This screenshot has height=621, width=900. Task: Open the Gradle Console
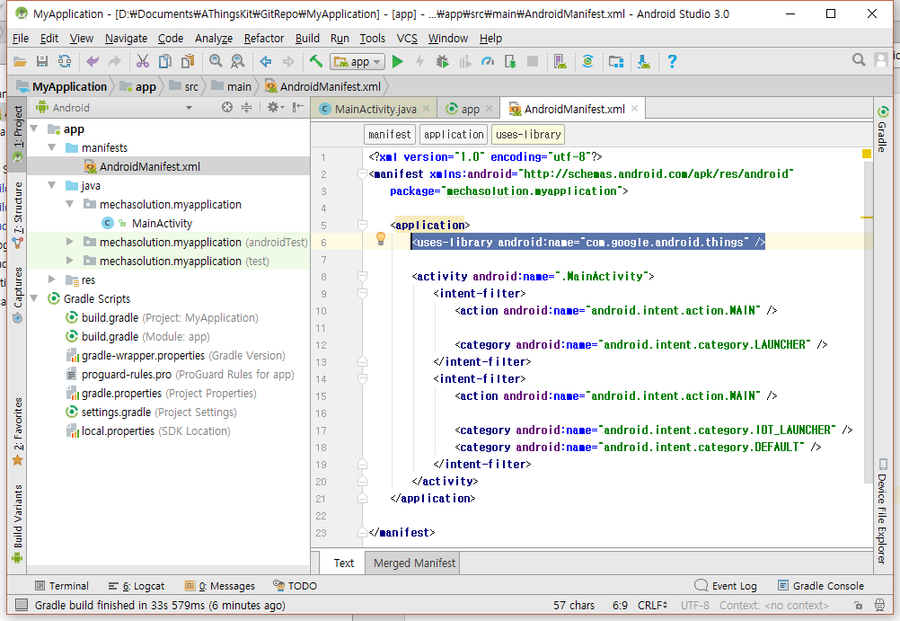click(821, 585)
